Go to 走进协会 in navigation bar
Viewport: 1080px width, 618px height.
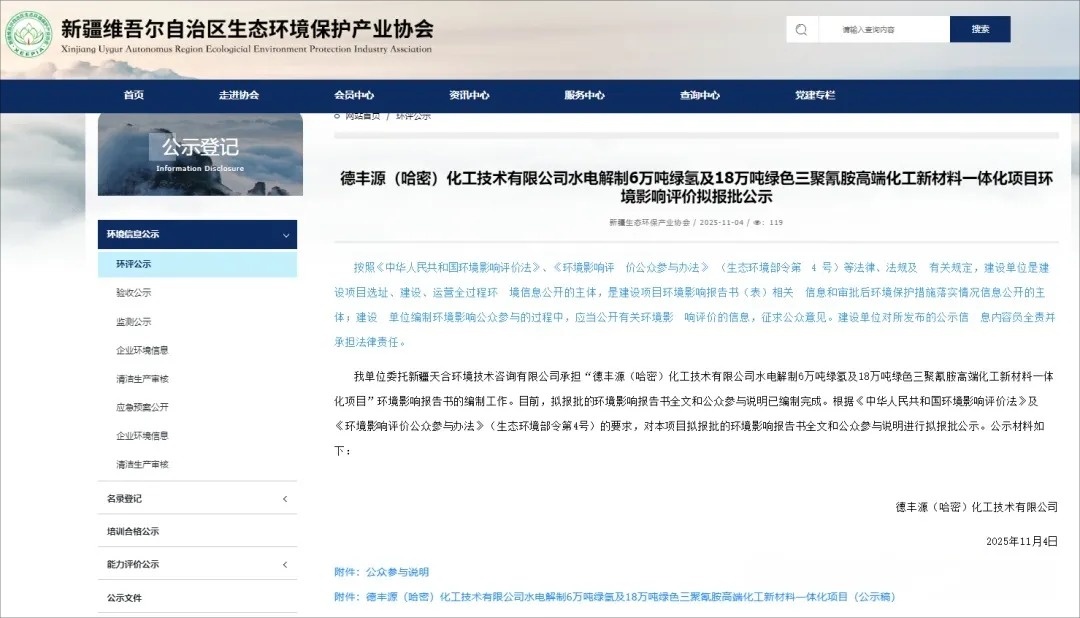[x=239, y=95]
